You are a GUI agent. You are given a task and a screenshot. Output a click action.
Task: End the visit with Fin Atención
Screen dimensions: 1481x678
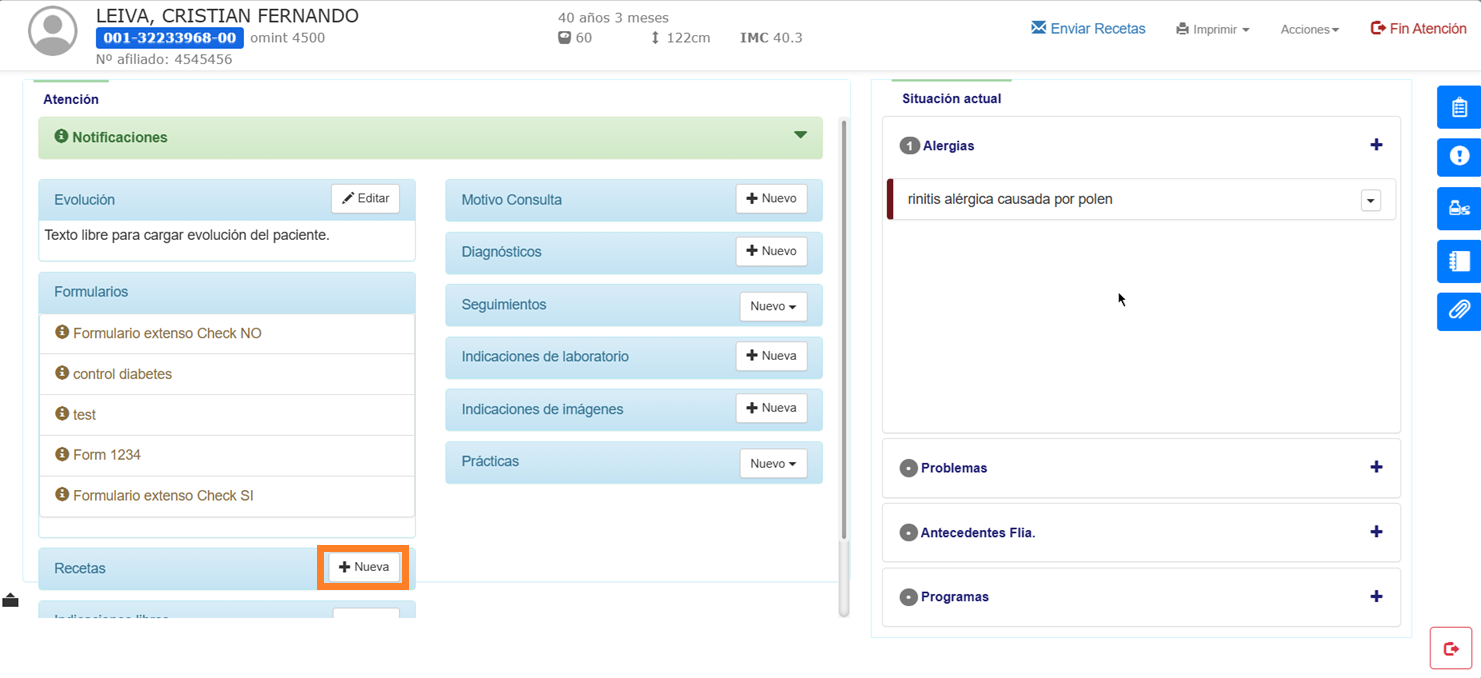click(1418, 29)
